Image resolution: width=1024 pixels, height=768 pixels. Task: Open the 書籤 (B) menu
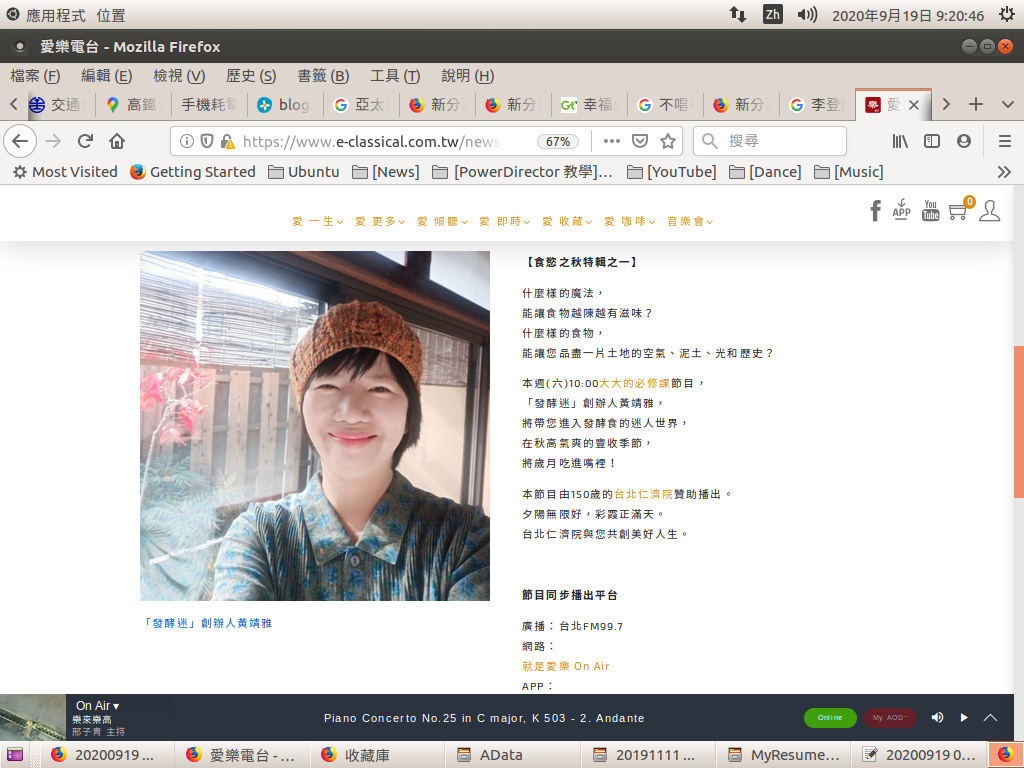tap(323, 76)
